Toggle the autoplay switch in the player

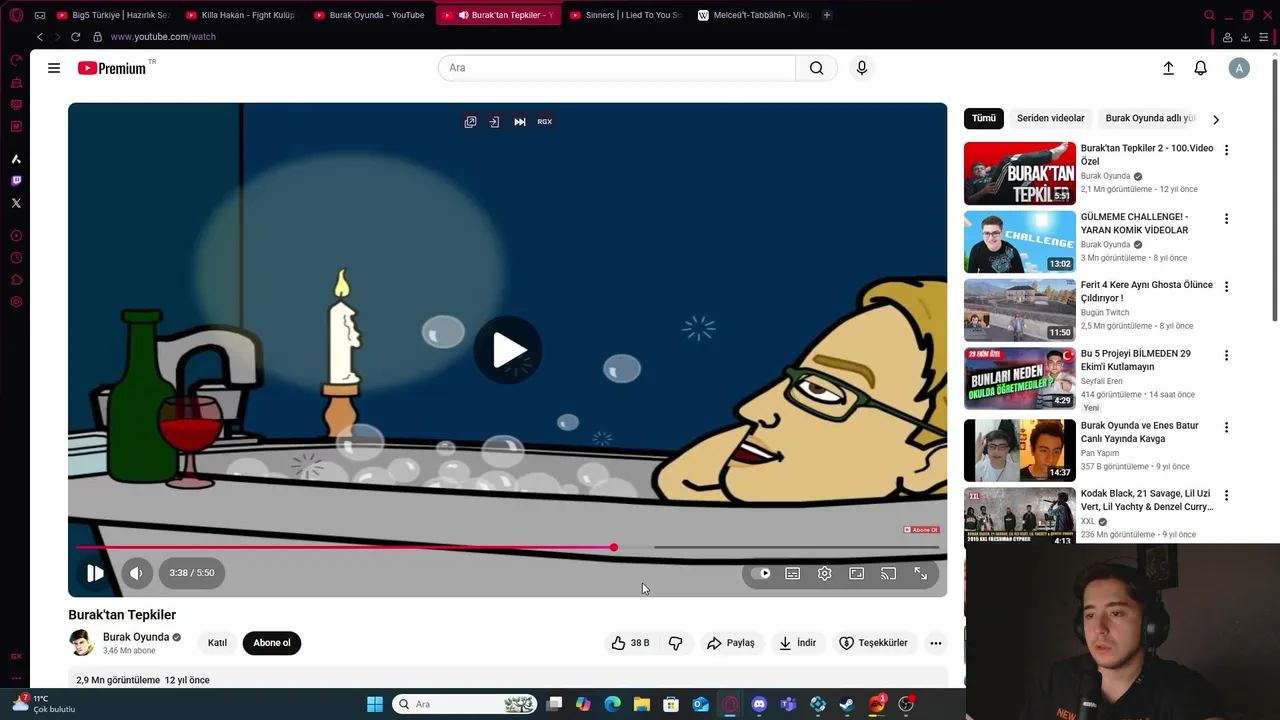[x=761, y=574]
